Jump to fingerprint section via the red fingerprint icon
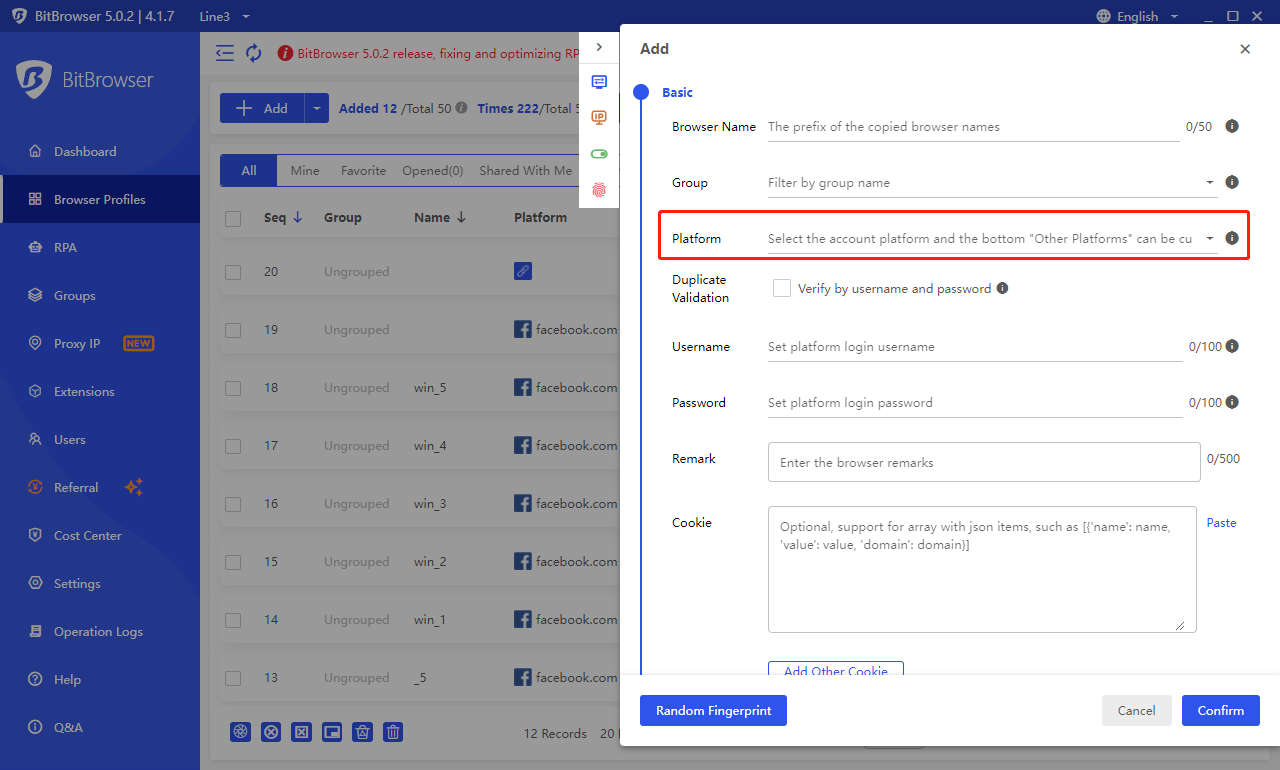This screenshot has width=1280, height=770. point(599,189)
